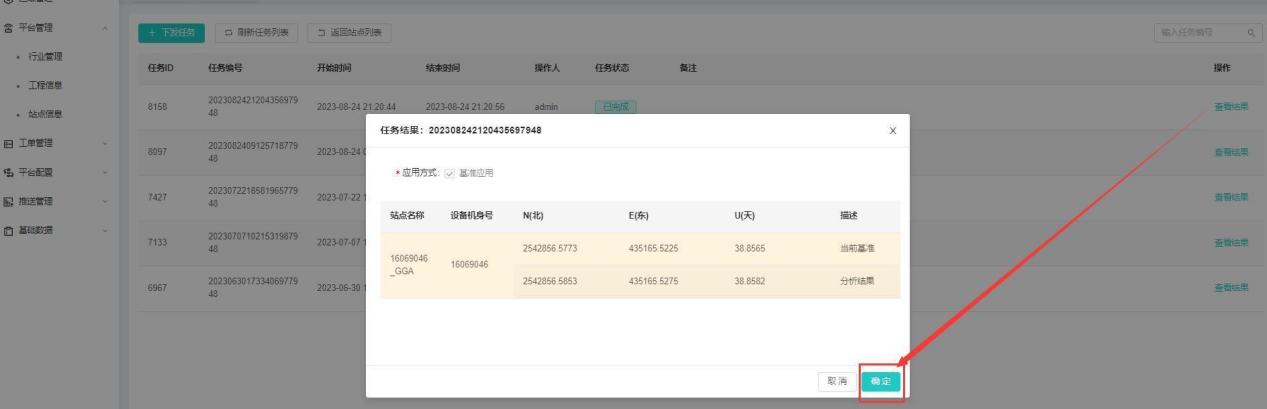Expand the 推送管理 menu arrow
The height and width of the screenshot is (409, 1267).
[x=105, y=201]
